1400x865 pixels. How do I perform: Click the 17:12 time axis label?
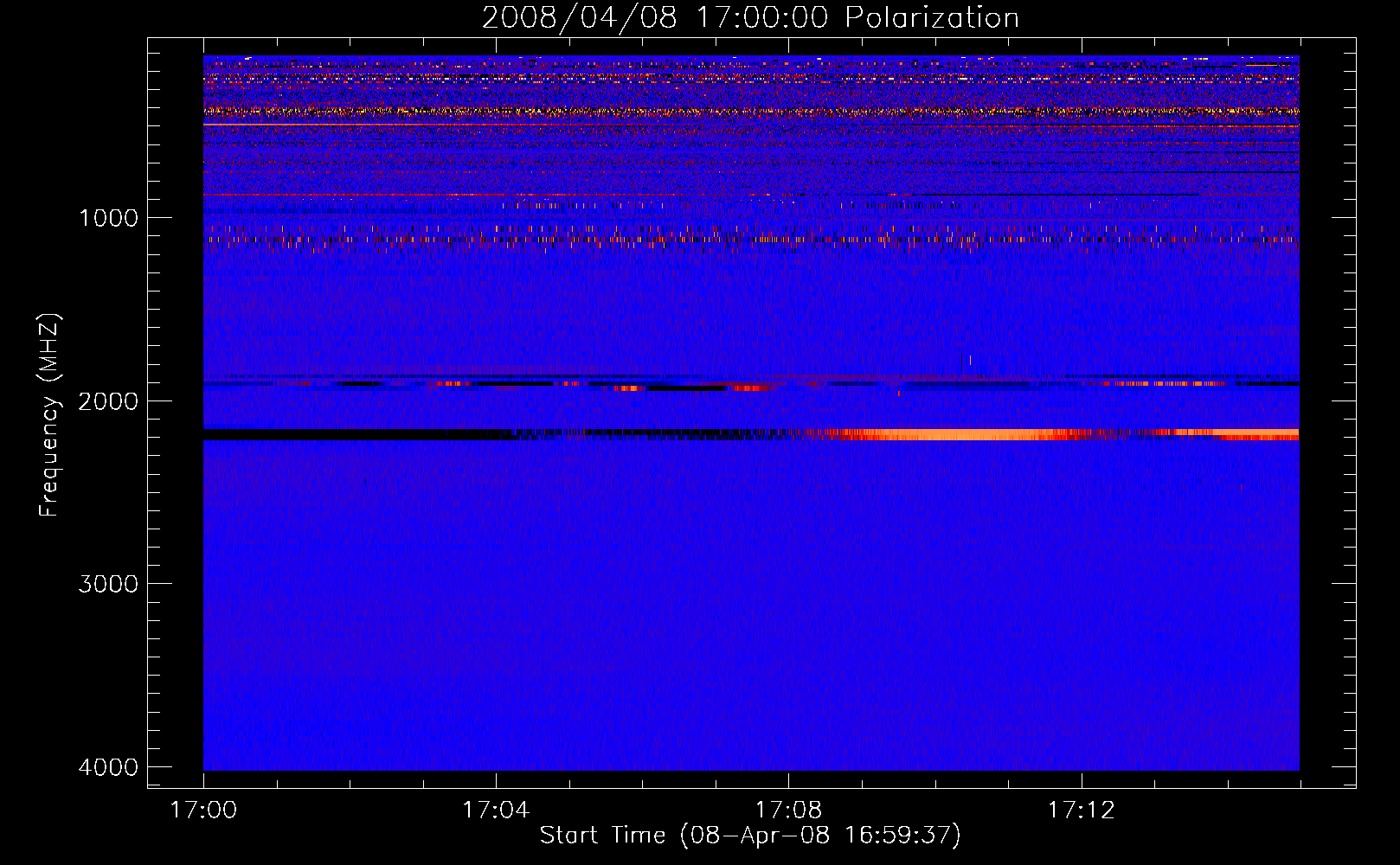[x=1081, y=810]
